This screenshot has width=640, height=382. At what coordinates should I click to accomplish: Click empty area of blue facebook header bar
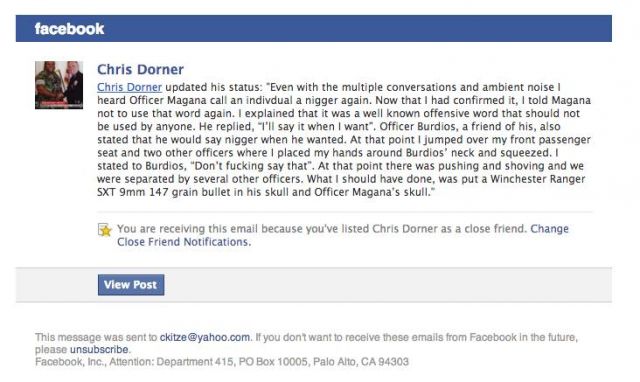[359, 29]
